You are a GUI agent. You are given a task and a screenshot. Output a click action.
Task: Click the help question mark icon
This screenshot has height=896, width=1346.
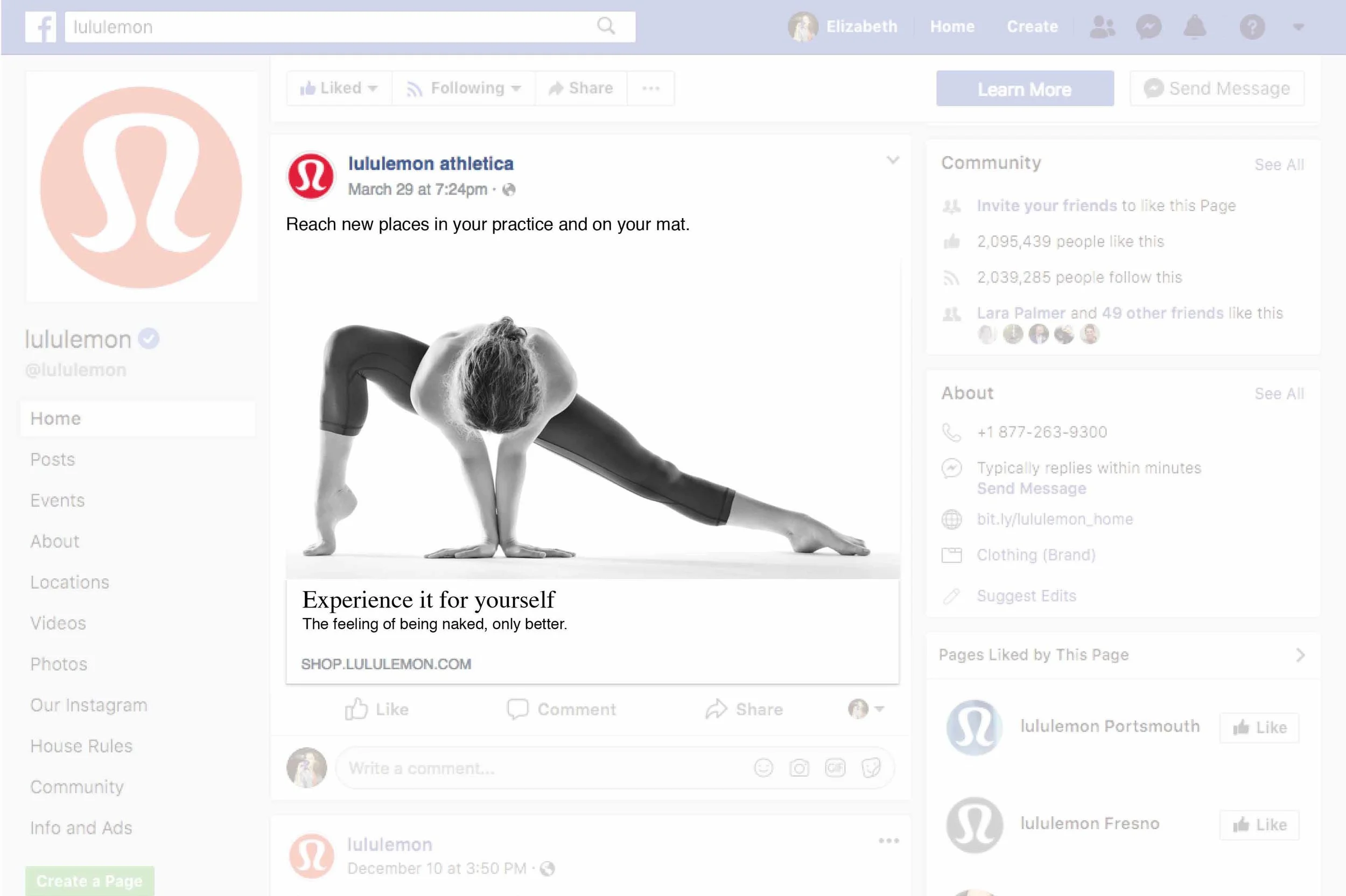[1252, 27]
